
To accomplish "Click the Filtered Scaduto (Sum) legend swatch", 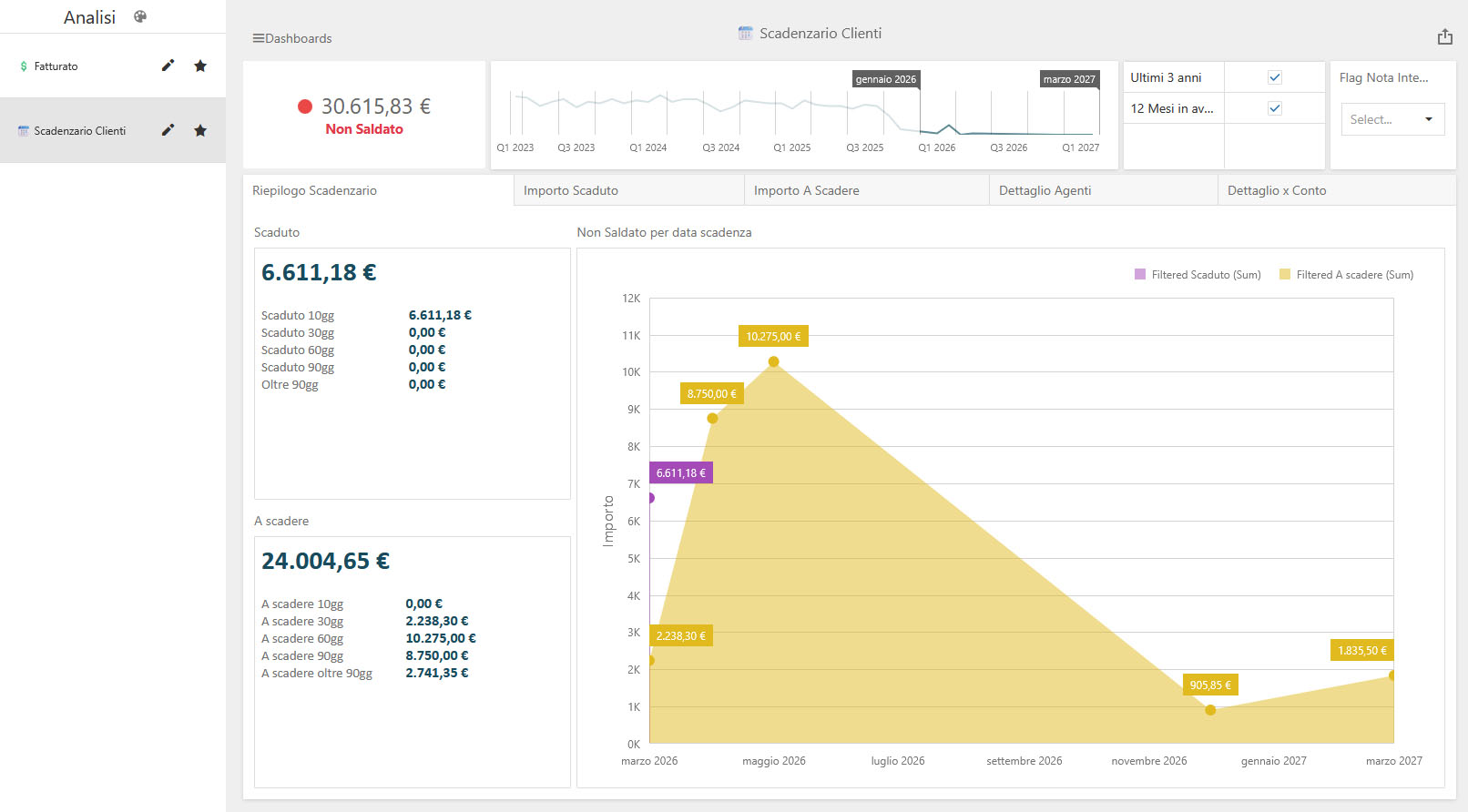I will [x=1140, y=274].
